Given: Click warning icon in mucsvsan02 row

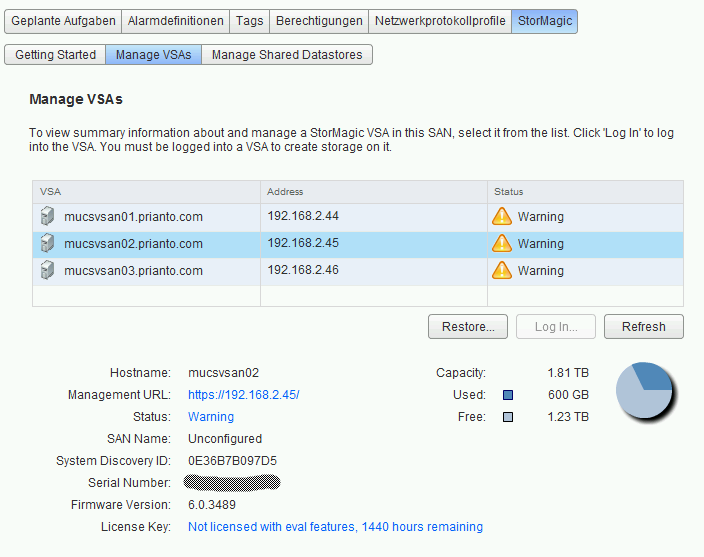Looking at the screenshot, I should (x=502, y=243).
